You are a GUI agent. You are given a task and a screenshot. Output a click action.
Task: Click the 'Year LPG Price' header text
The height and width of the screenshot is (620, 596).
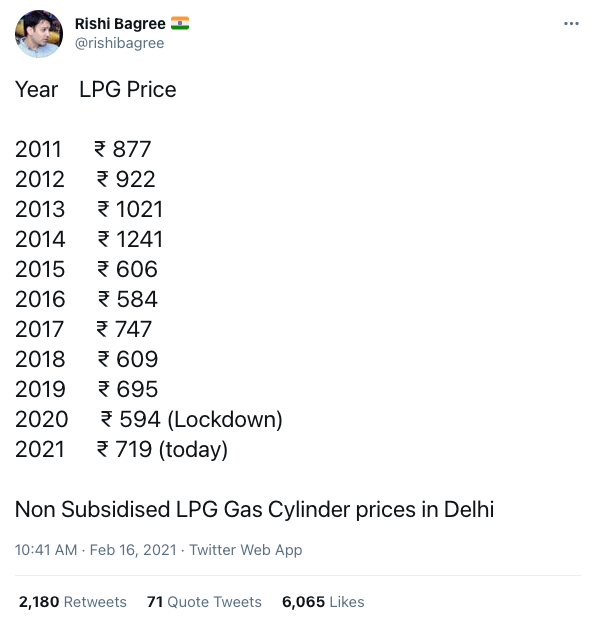tap(96, 89)
